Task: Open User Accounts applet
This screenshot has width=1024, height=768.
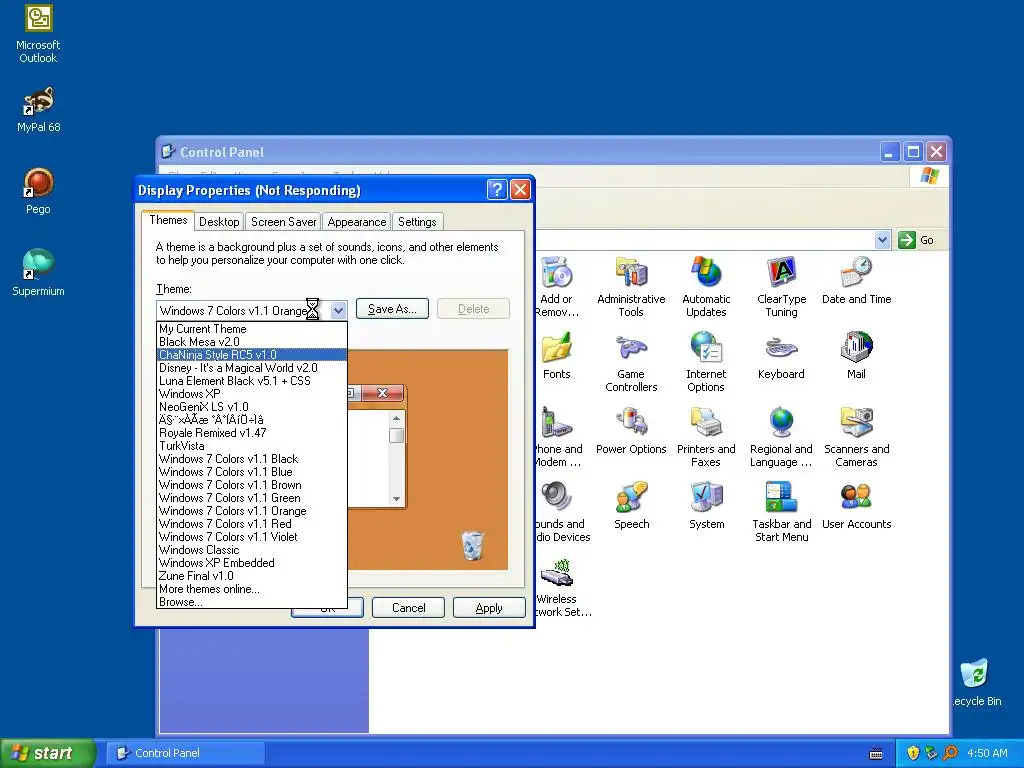Action: pos(856,506)
